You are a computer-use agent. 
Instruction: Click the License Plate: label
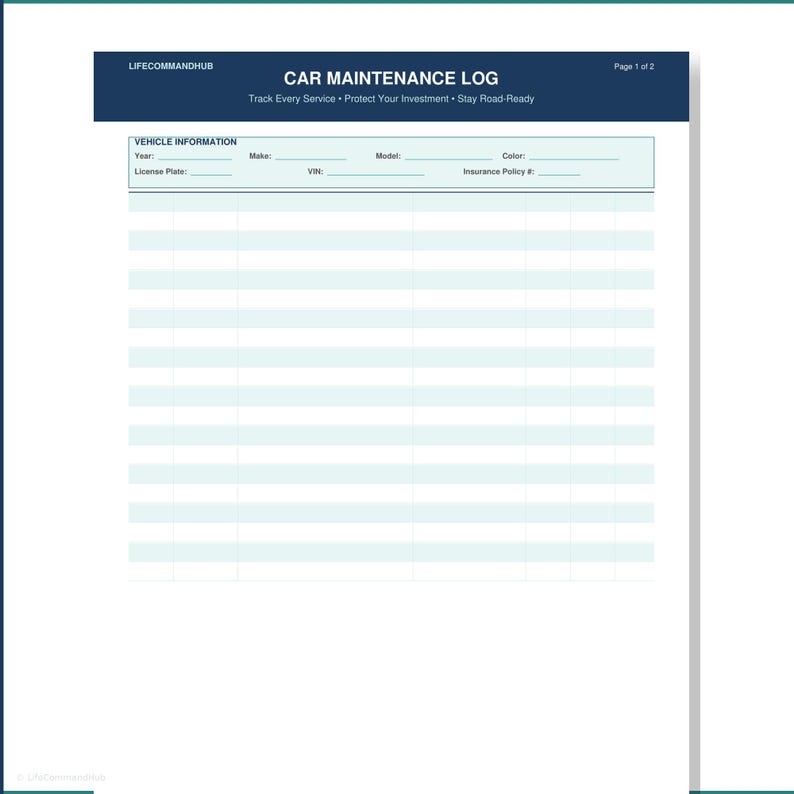coord(161,172)
